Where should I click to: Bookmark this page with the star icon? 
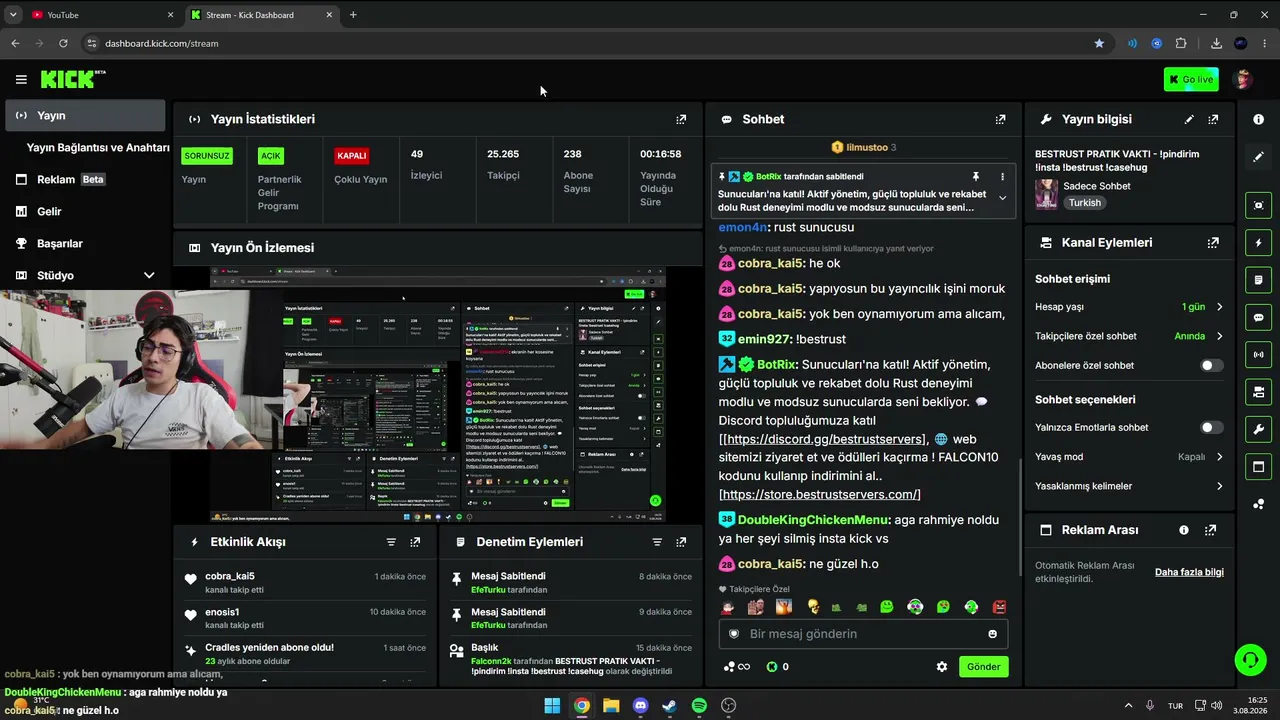(1099, 43)
